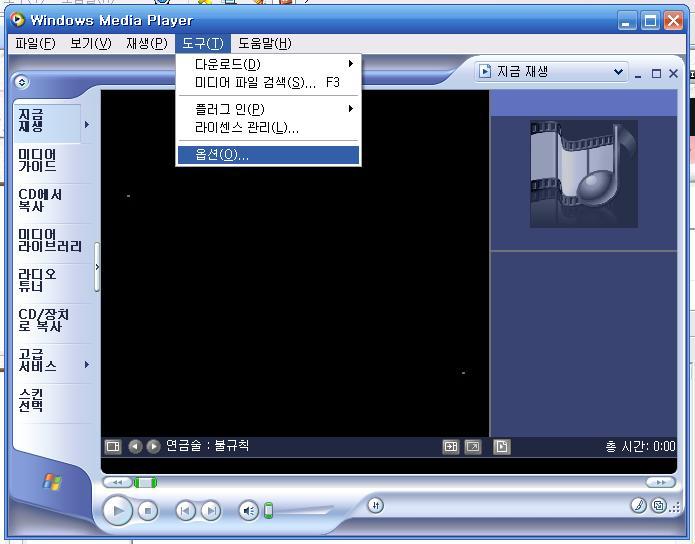This screenshot has height=544, width=695.
Task: Open the CD에서 복사 tab
Action: 52,200
